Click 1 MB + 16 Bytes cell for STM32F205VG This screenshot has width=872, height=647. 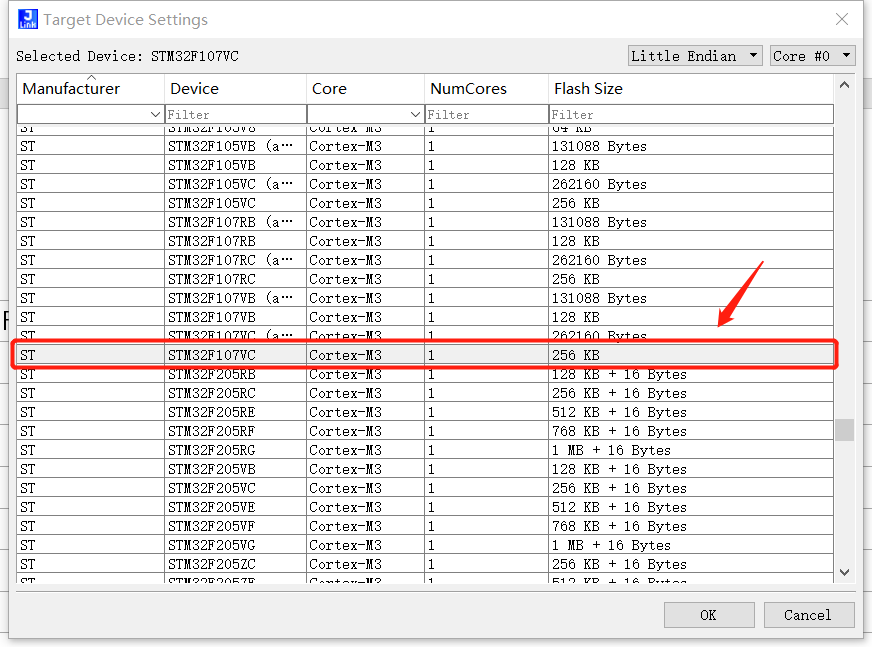pos(691,545)
